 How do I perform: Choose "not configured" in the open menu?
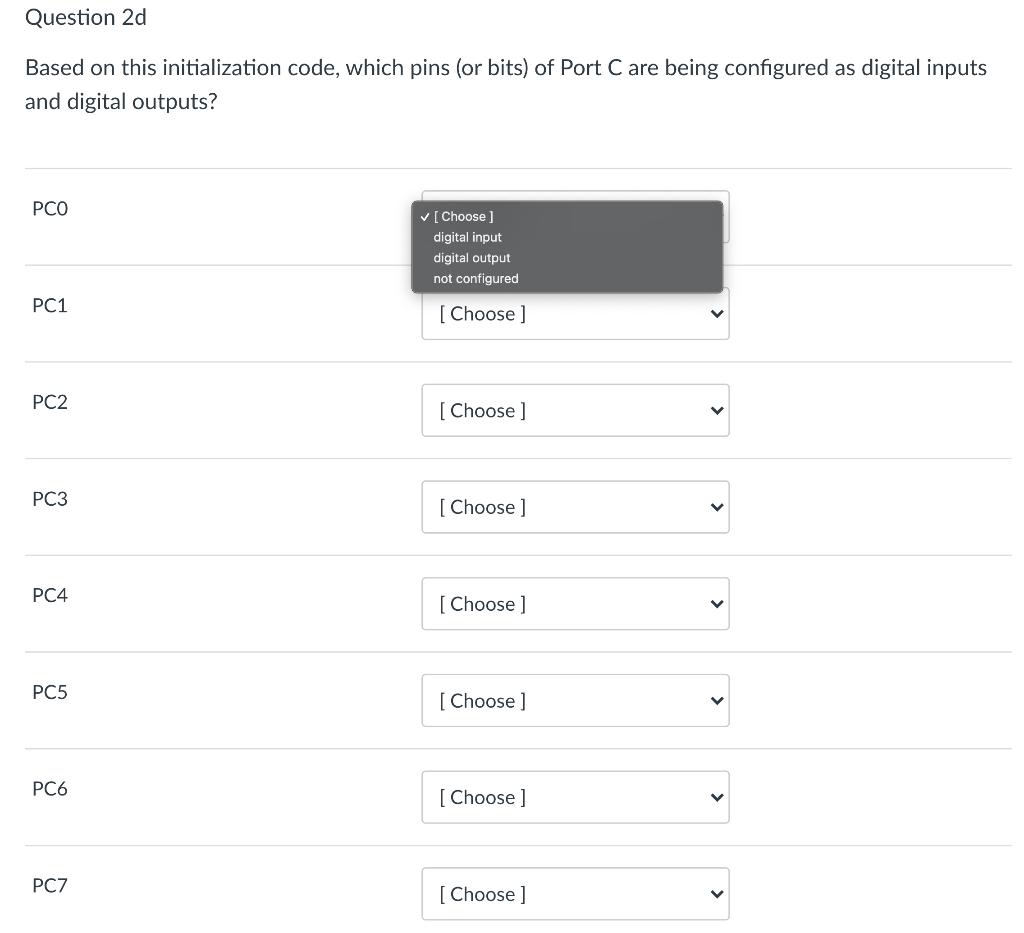(473, 278)
